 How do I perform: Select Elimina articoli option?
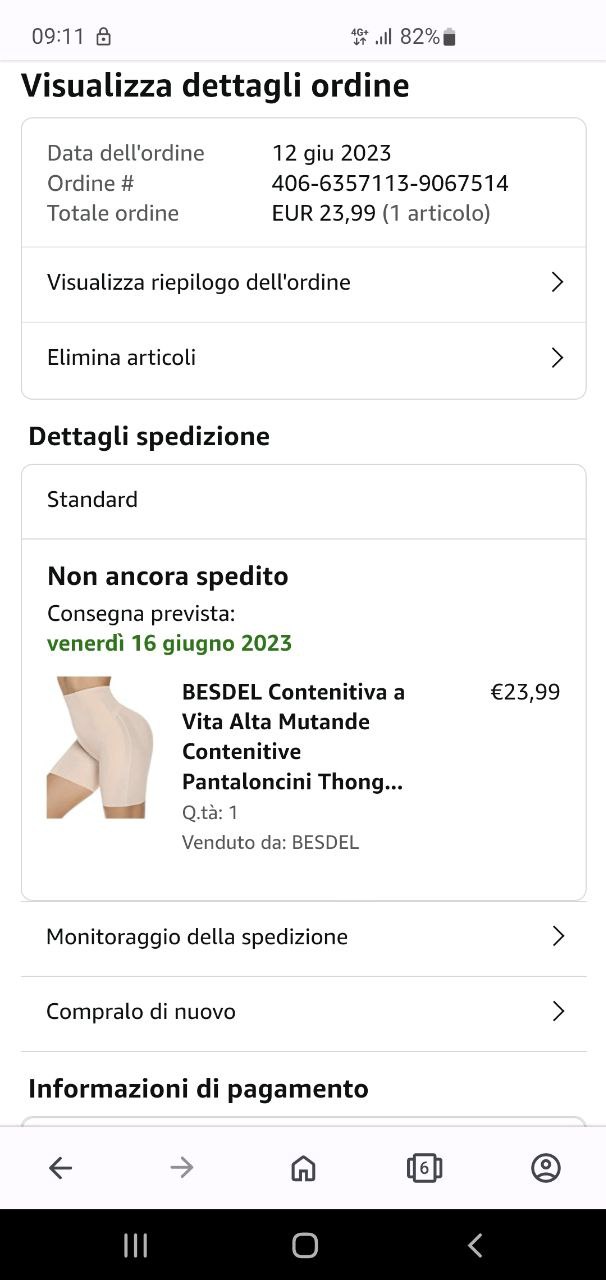[x=122, y=358]
